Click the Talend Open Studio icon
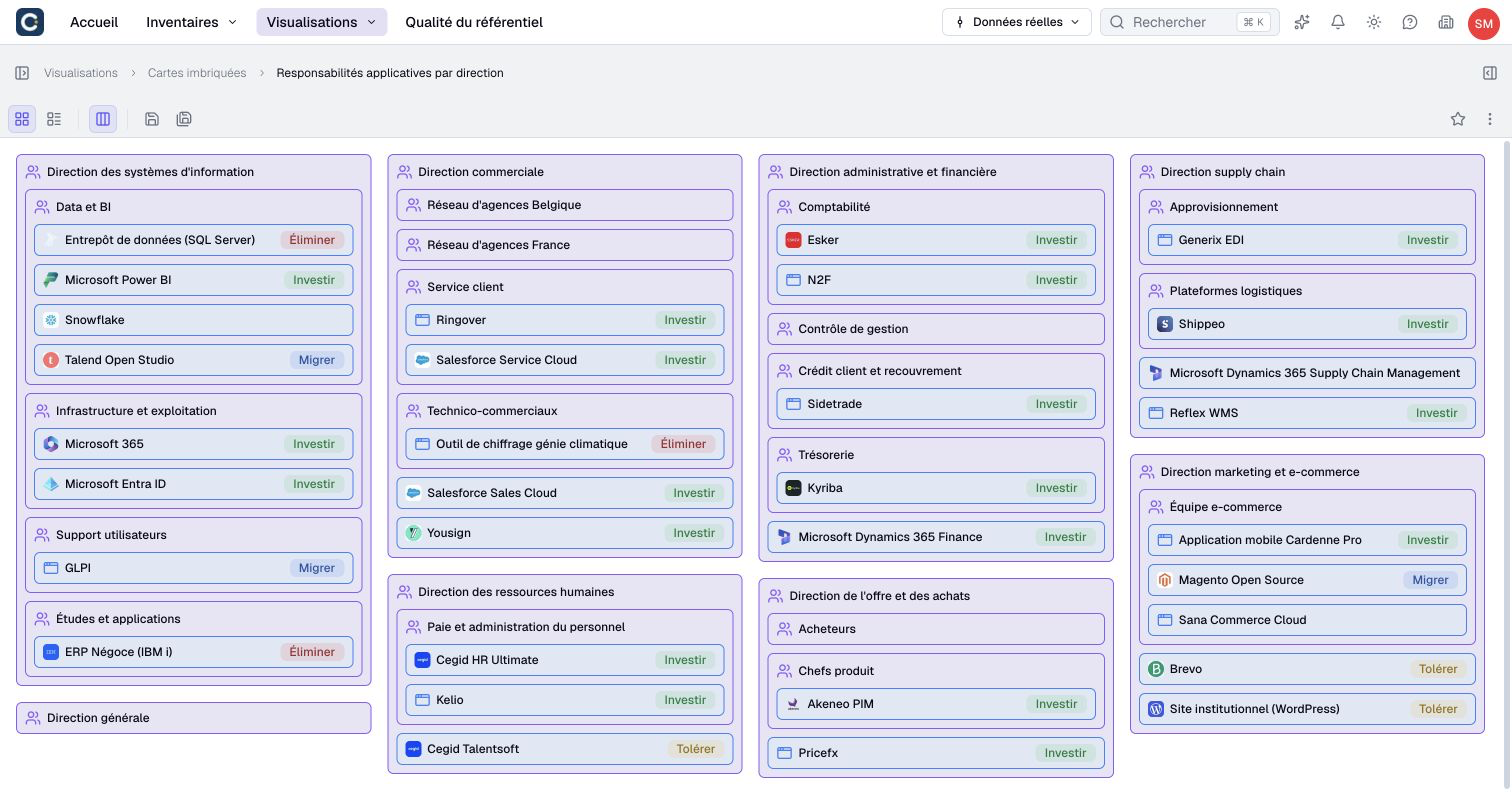 coord(51,360)
